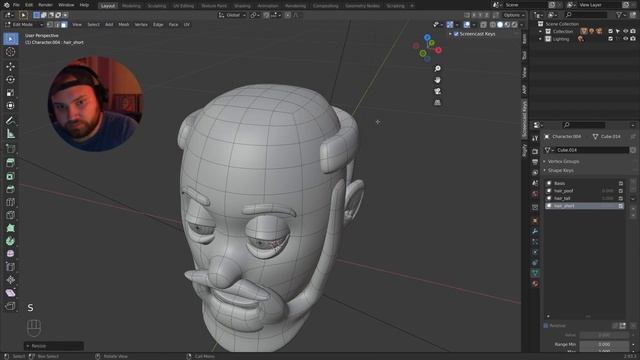Activate the 3D Cursor tool

[x=11, y=52]
